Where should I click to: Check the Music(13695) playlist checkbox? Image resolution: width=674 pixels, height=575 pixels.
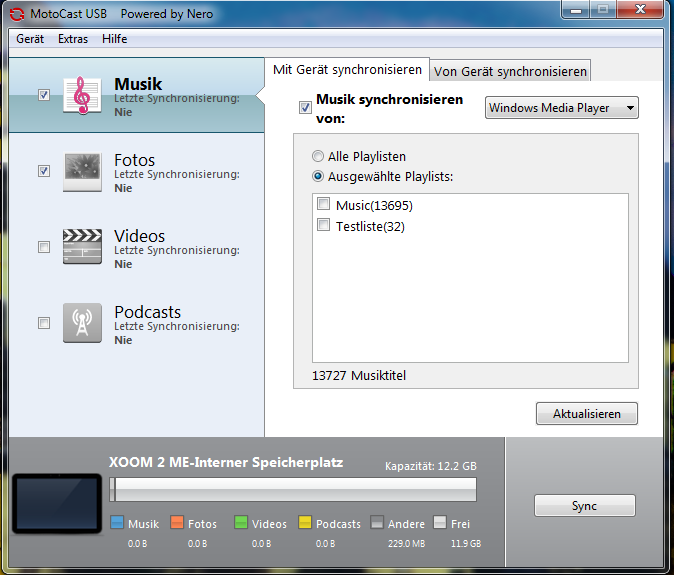pyautogui.click(x=323, y=204)
